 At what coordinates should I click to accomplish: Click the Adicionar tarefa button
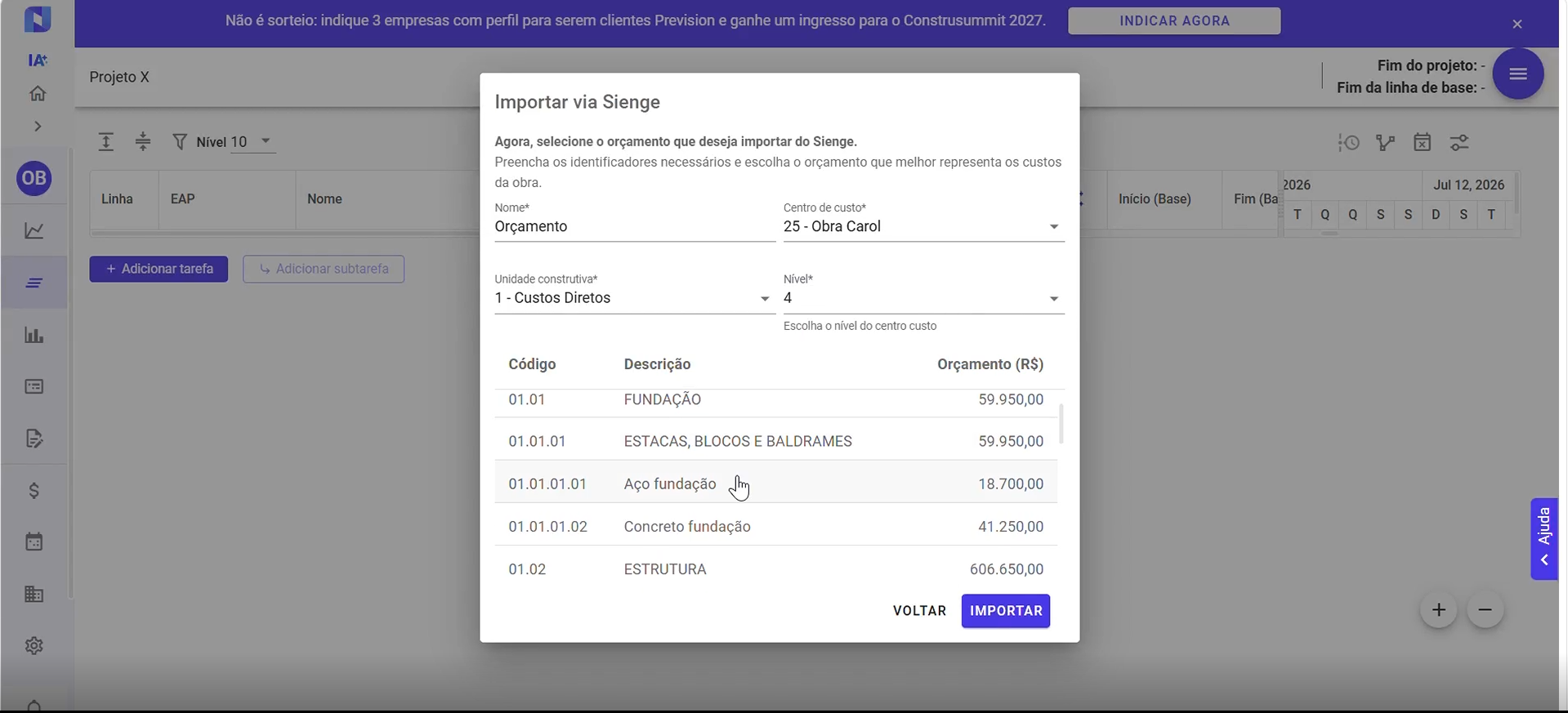coord(159,269)
